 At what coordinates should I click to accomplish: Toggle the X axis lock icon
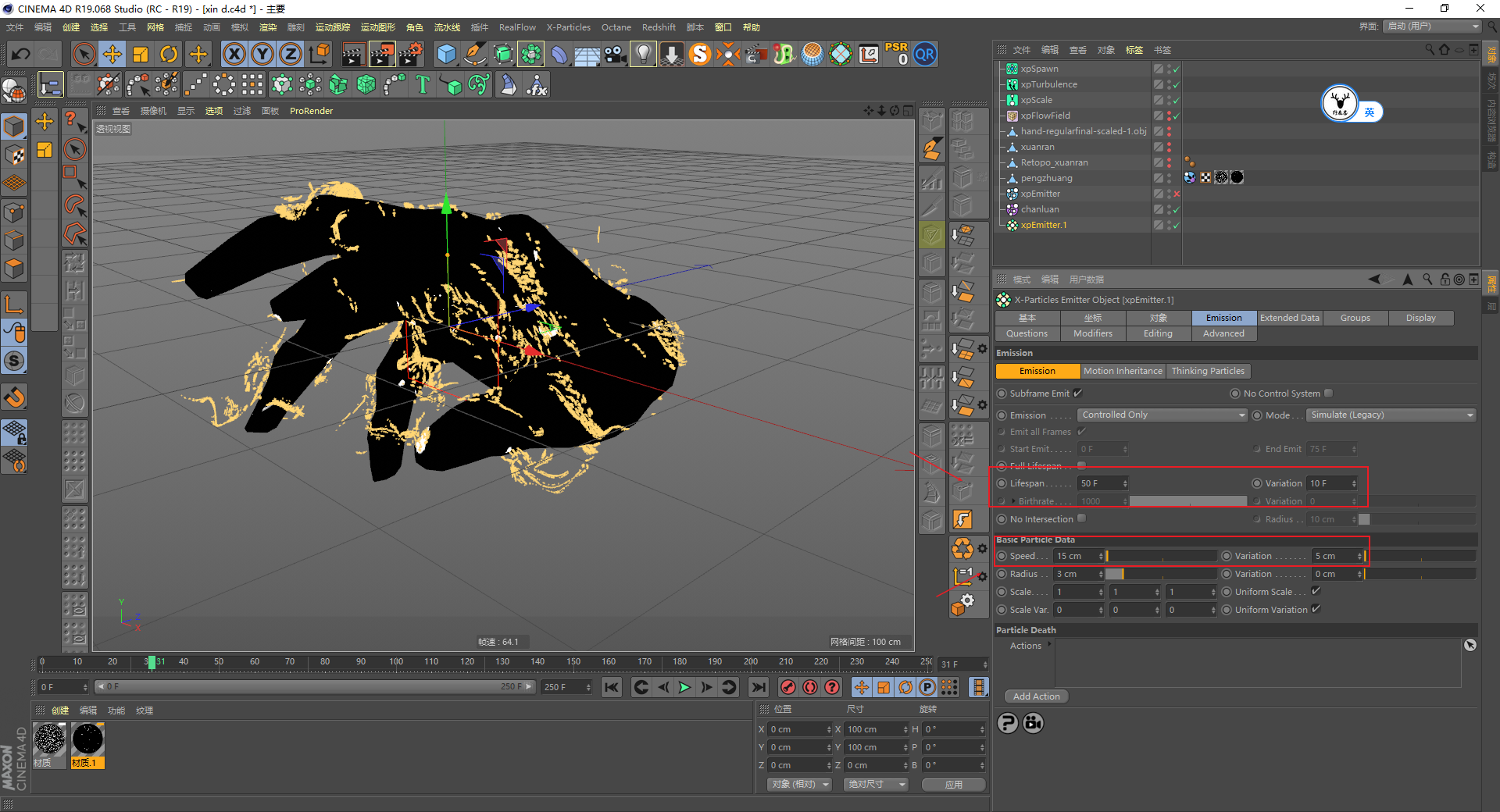234,55
